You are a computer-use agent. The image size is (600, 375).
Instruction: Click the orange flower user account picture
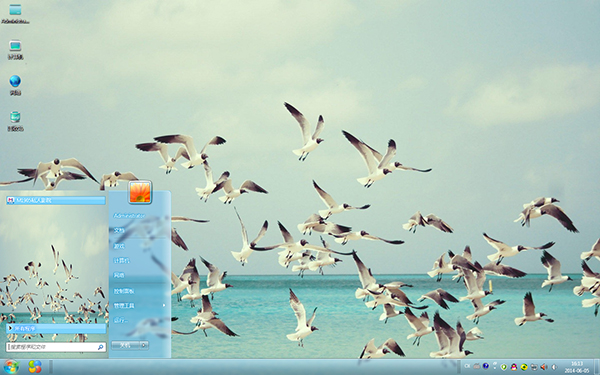pos(140,191)
